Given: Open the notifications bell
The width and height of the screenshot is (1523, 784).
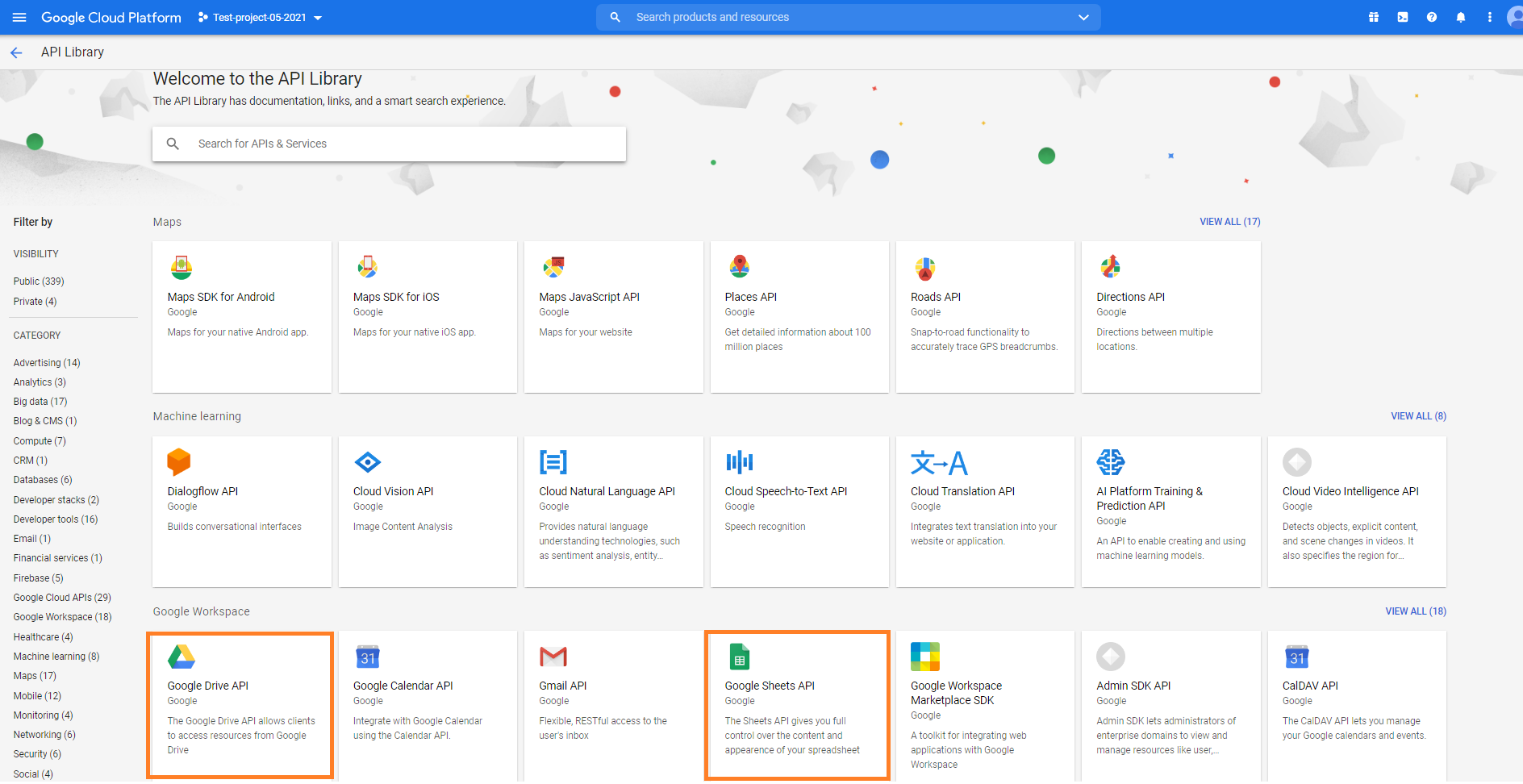Looking at the screenshot, I should (1460, 17).
